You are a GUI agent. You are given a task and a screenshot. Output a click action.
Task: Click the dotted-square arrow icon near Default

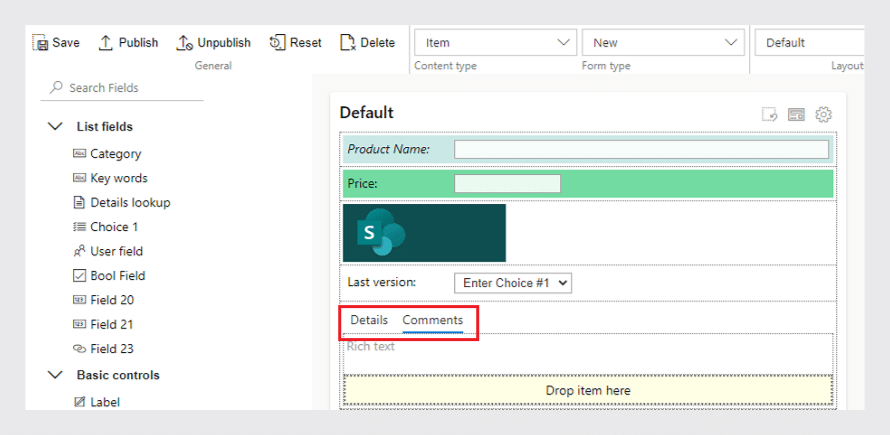coord(770,114)
